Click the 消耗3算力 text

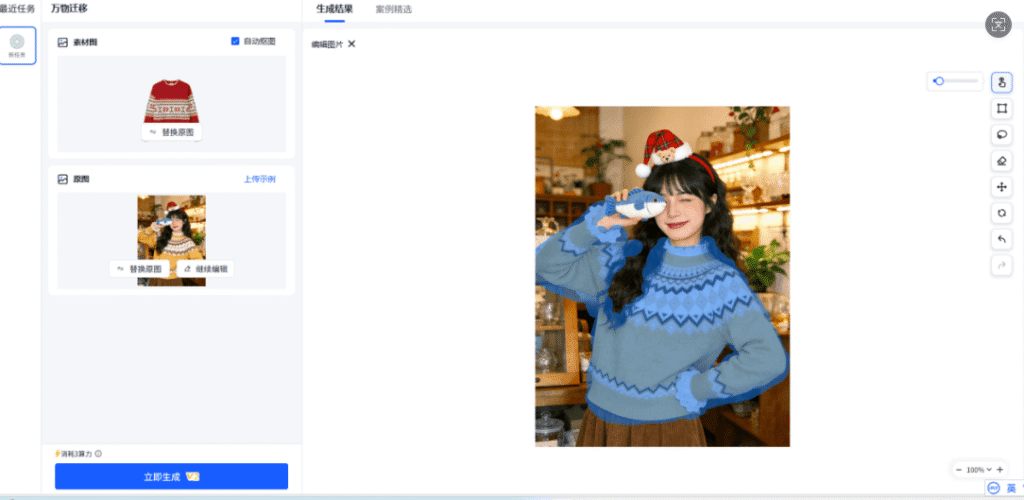click(x=76, y=454)
